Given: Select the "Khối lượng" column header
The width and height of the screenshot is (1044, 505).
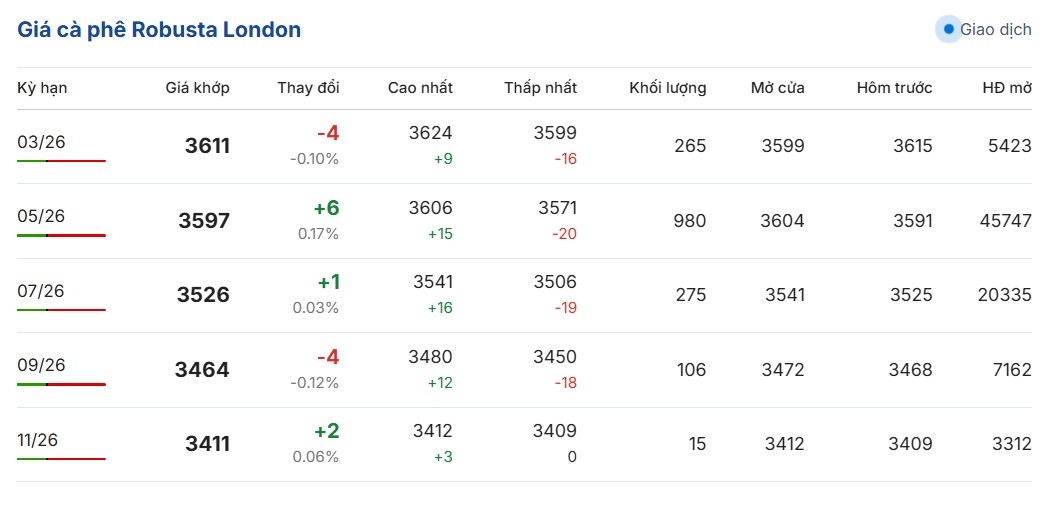Looking at the screenshot, I should click(x=667, y=88).
